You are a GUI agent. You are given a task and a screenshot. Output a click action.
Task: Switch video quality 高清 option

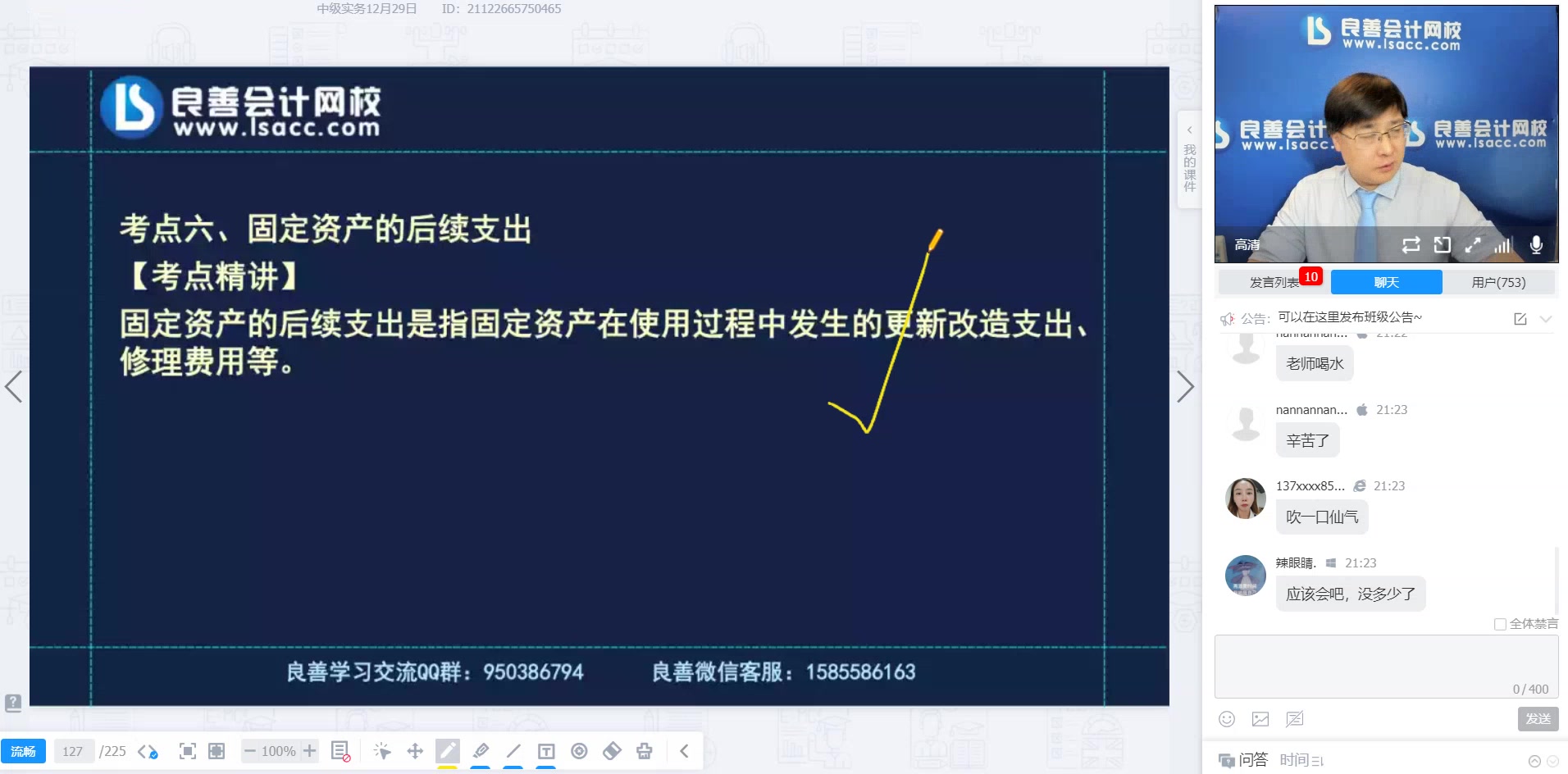[1247, 244]
